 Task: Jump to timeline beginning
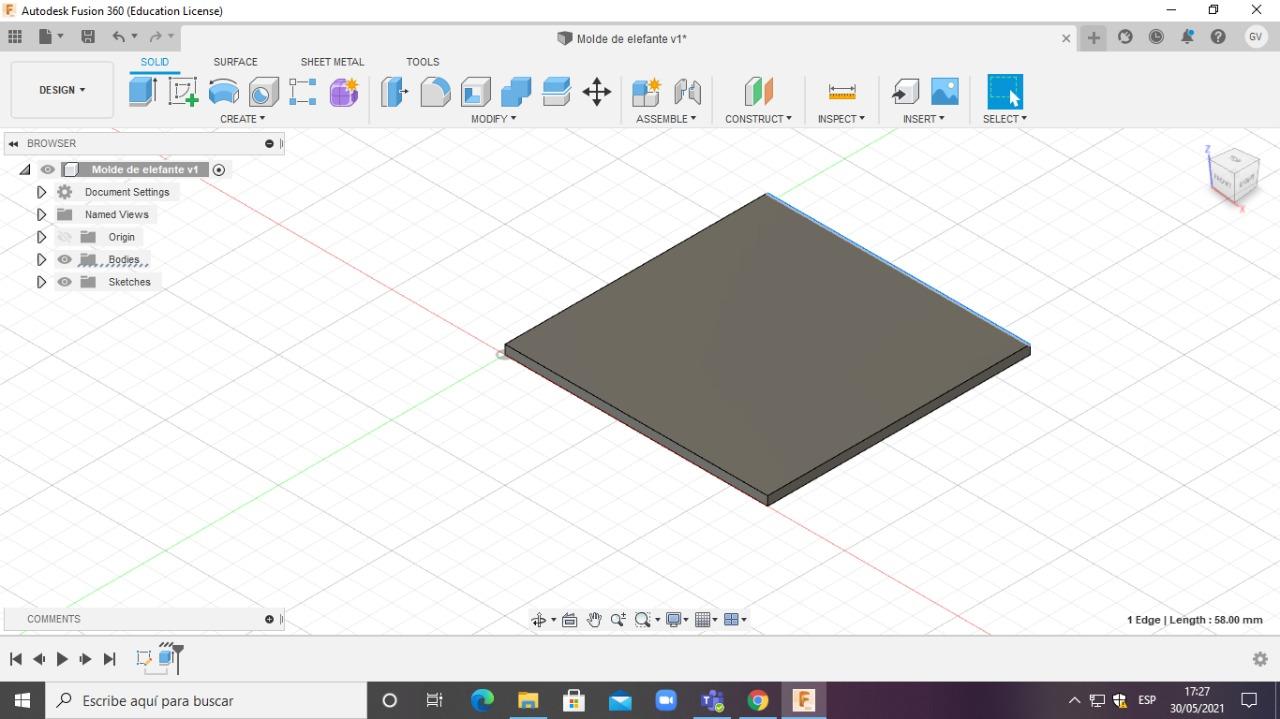point(15,659)
